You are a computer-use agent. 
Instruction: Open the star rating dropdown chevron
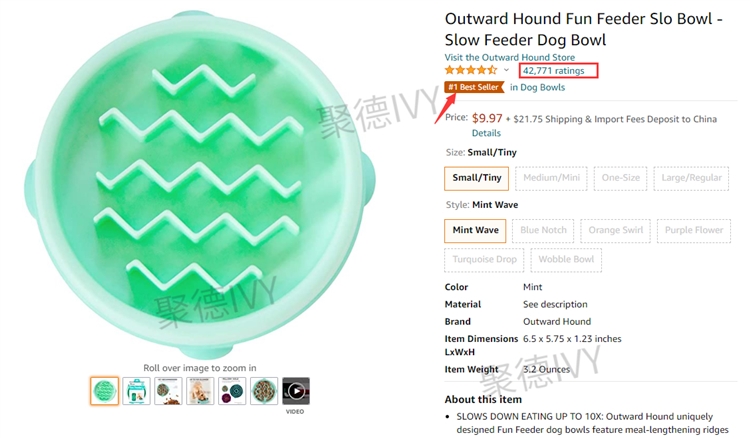(506, 70)
